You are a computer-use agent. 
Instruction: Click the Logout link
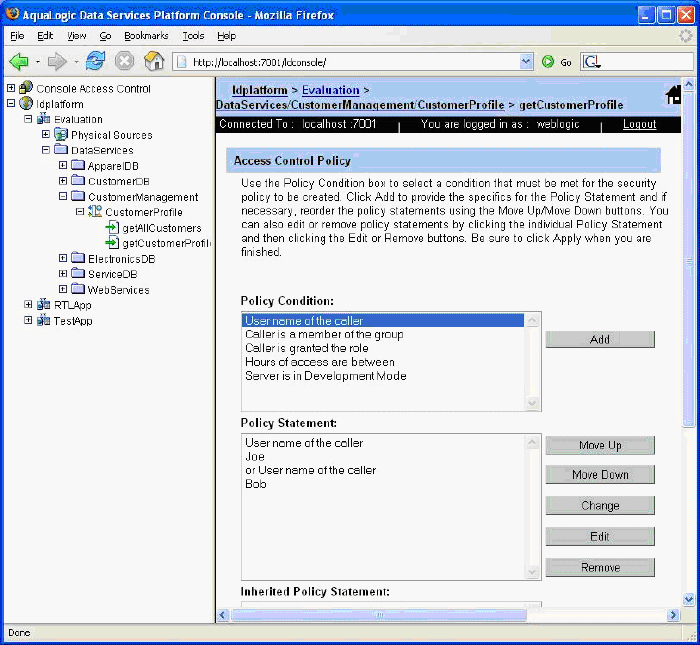(639, 124)
